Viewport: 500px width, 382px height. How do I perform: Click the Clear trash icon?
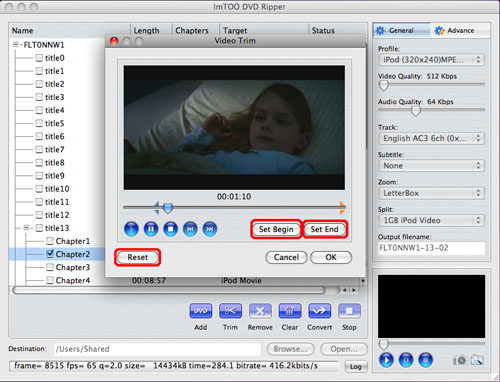(x=290, y=311)
